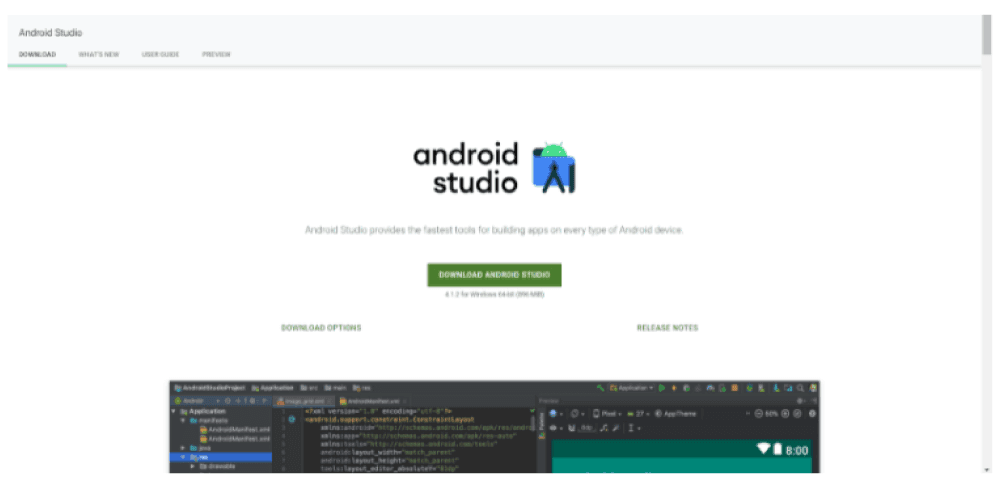This screenshot has width=1000, height=487.
Task: Open the DOWNLOAD OPTIONS link
Action: coord(321,328)
